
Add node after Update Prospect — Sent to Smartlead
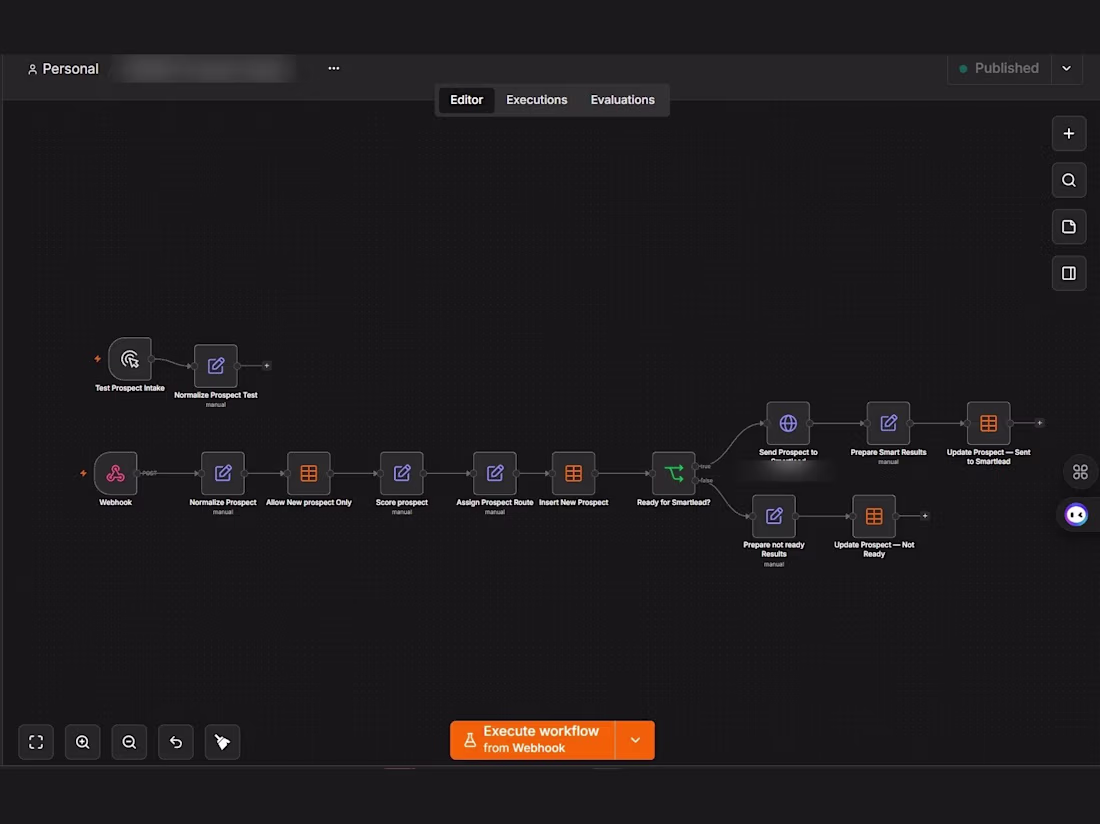(1040, 423)
